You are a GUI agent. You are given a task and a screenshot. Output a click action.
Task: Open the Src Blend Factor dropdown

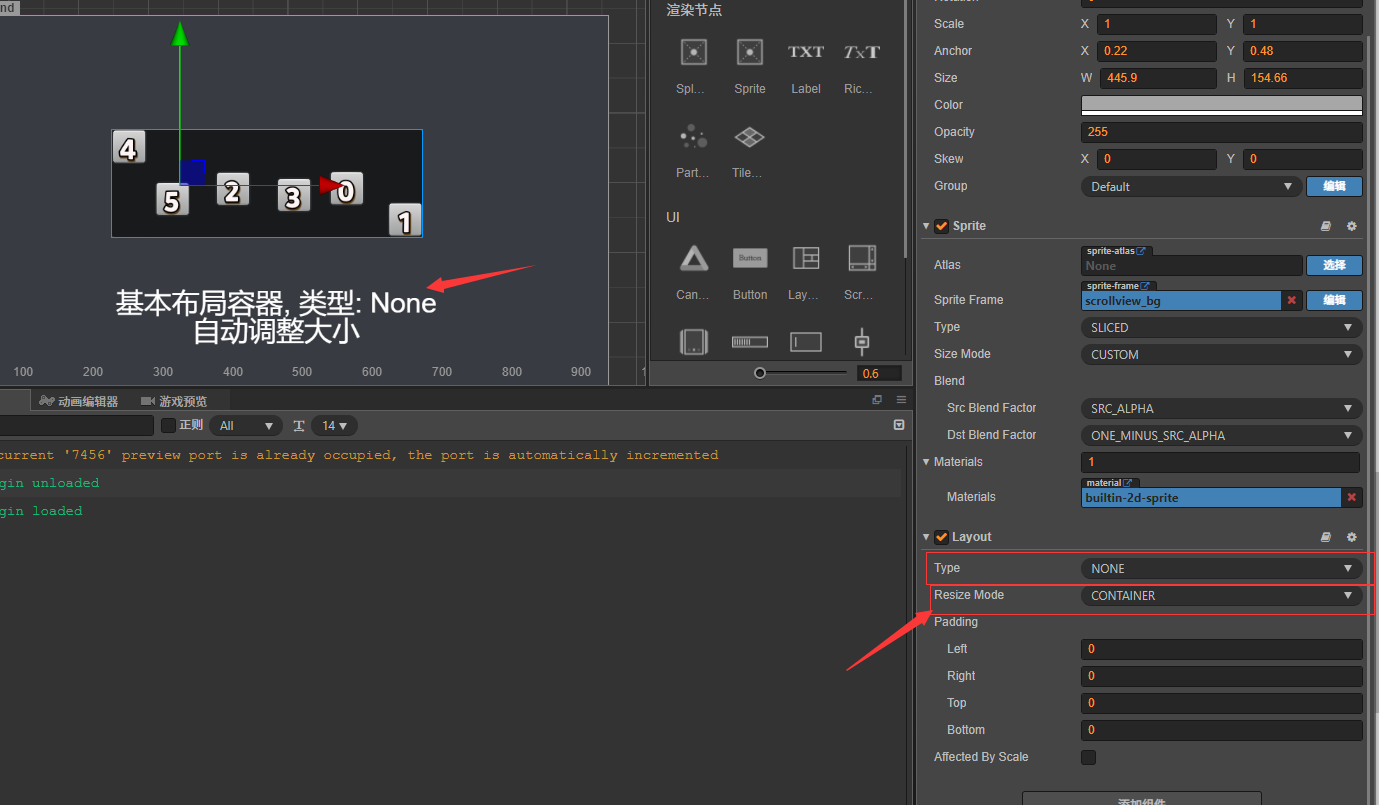coord(1221,408)
